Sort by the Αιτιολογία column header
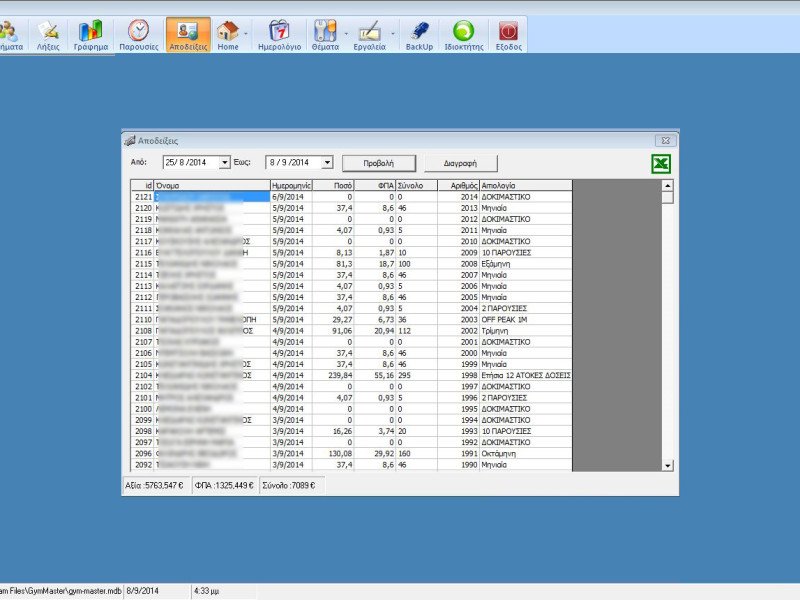Screen dimensions: 800x600 pos(526,185)
